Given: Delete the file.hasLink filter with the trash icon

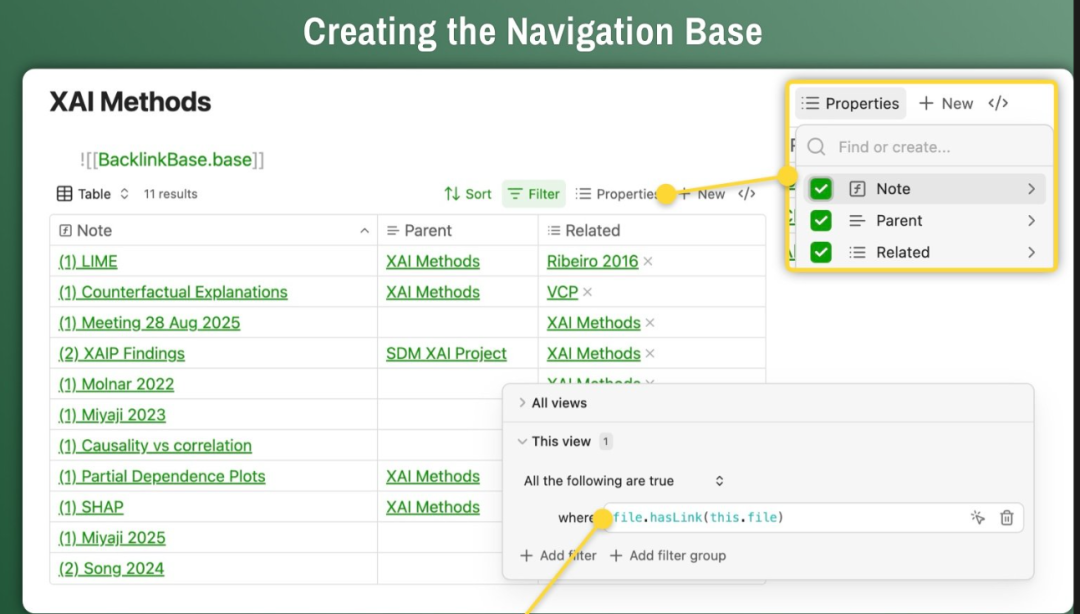Looking at the screenshot, I should tap(1006, 518).
